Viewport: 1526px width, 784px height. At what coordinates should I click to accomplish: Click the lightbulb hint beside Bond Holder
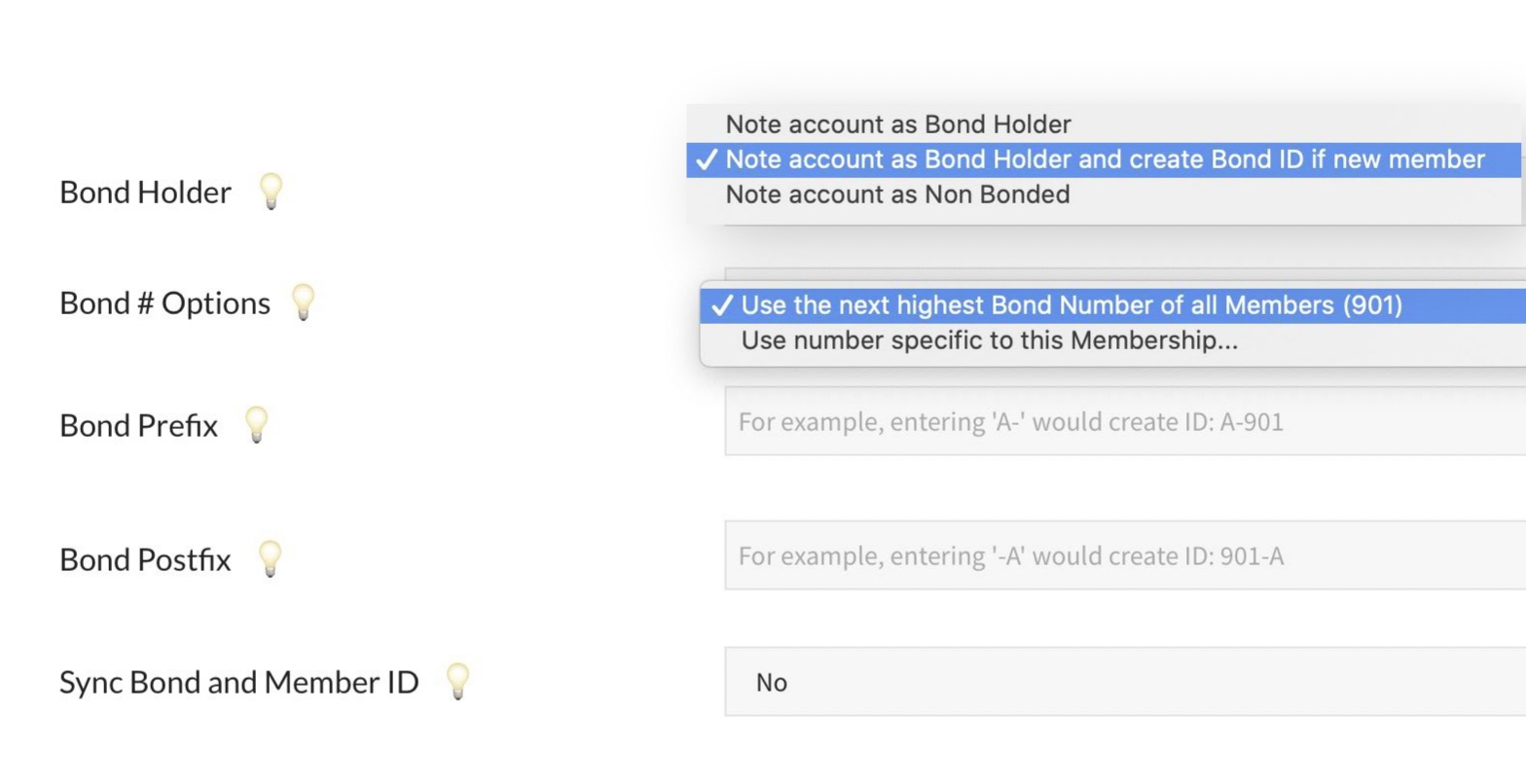point(271,190)
